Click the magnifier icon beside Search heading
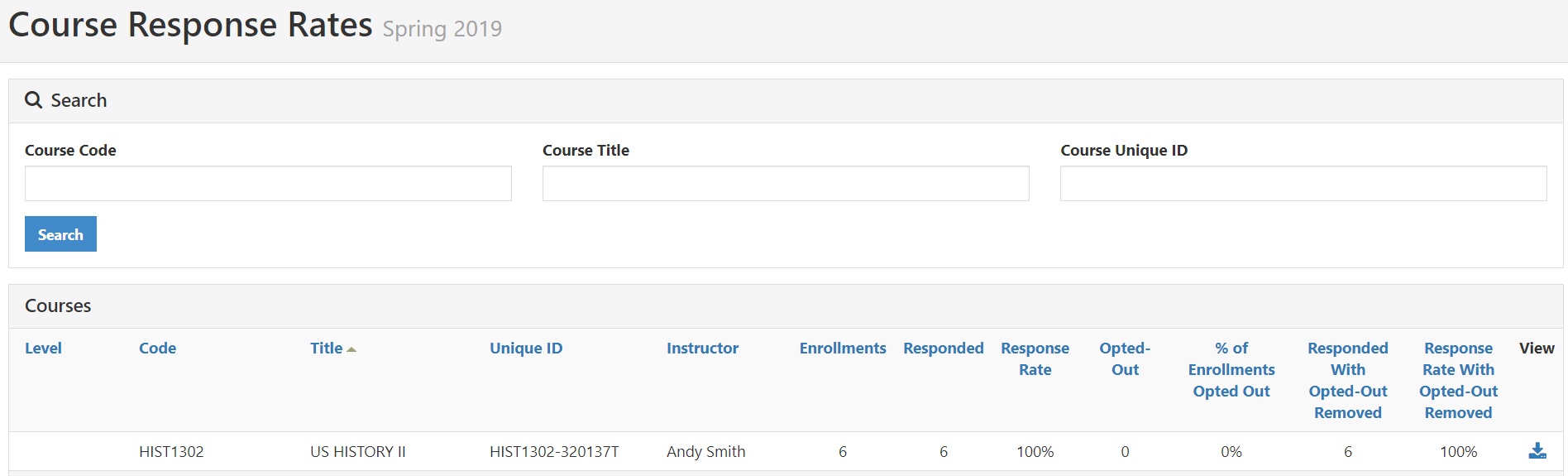1568x476 pixels. pyautogui.click(x=34, y=100)
